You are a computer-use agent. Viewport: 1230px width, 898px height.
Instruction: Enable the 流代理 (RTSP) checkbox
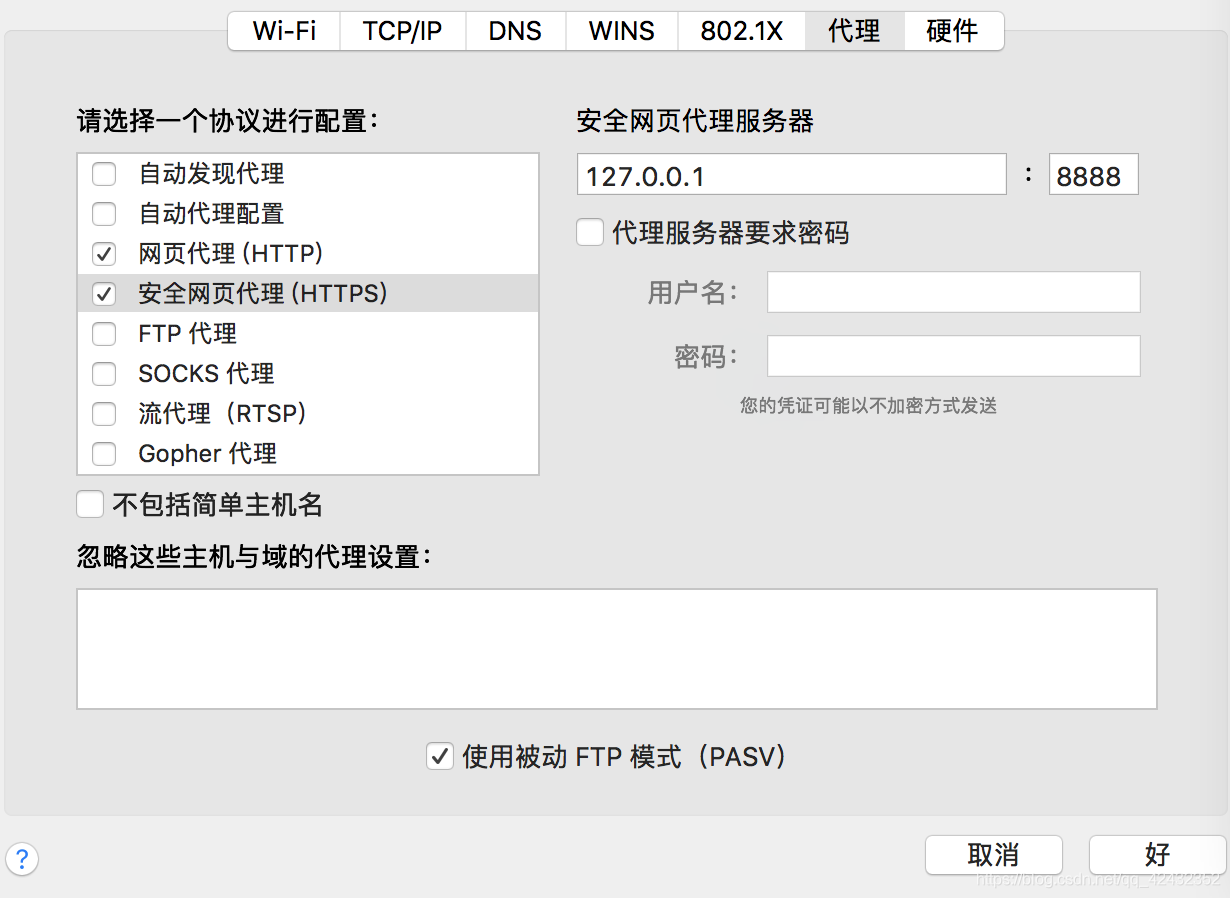tap(104, 414)
